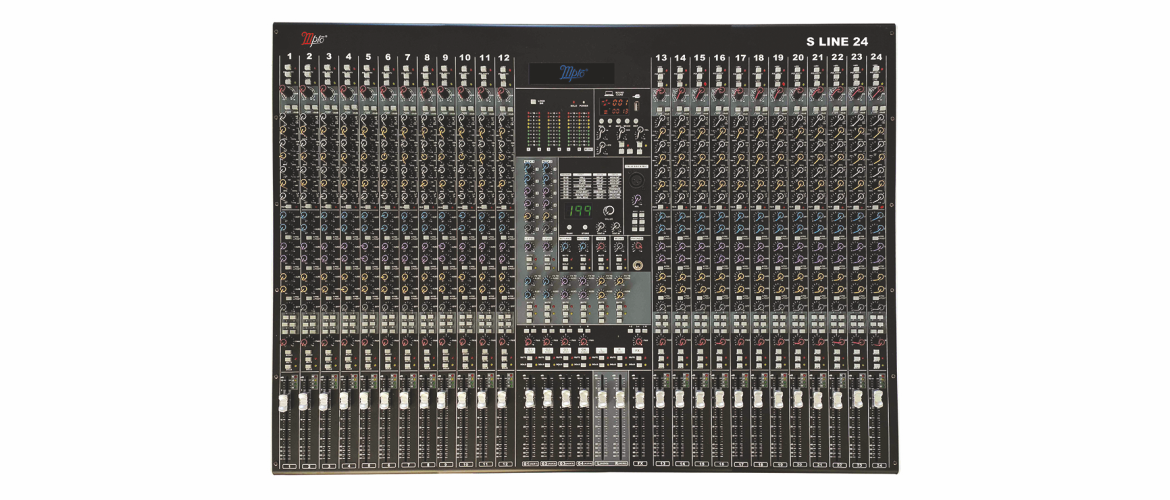The image size is (1170, 500).
Task: Click the channel 5 number label
Action: pos(367,58)
